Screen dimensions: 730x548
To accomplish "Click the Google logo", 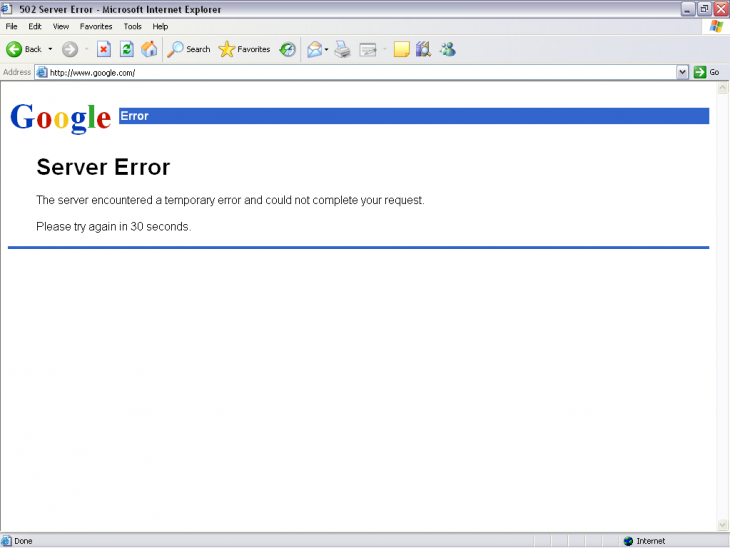I will tap(61, 117).
